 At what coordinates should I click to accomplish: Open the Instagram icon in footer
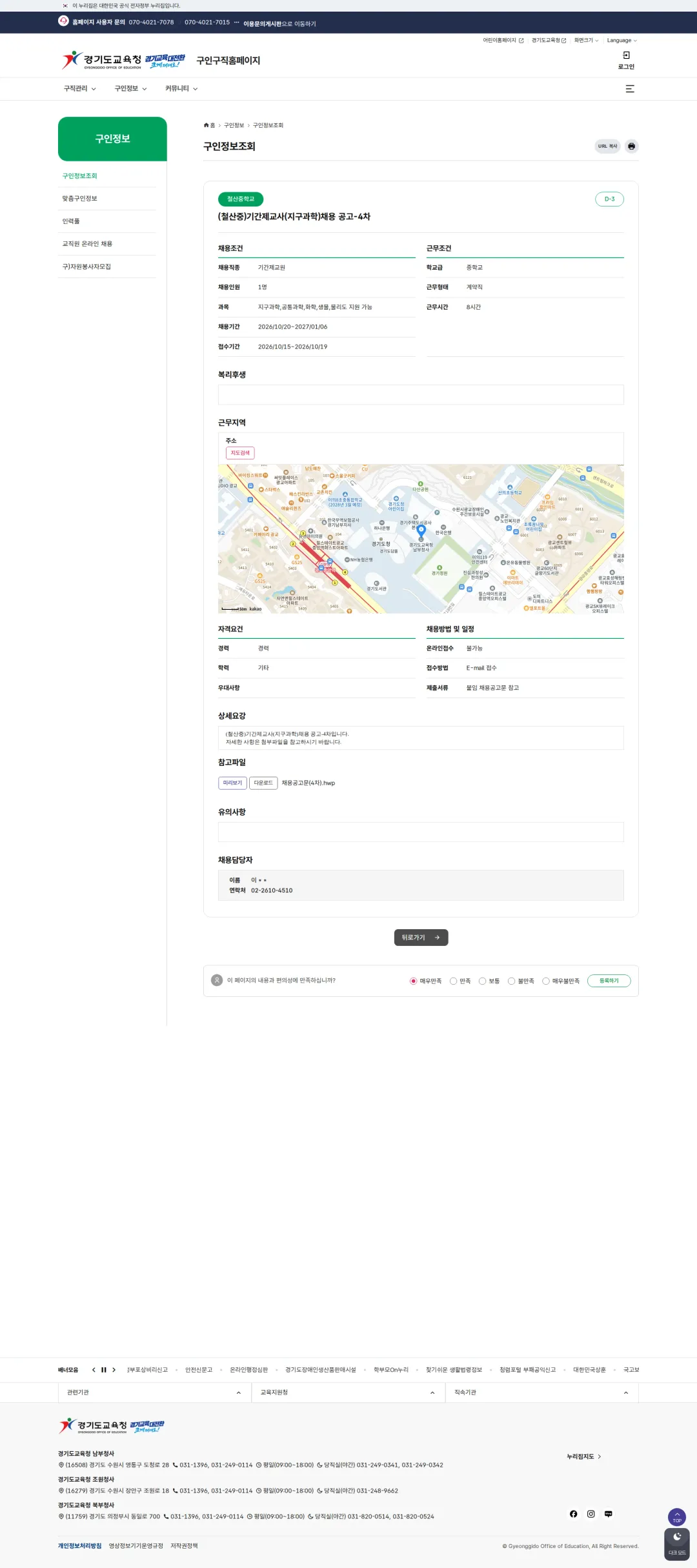click(x=591, y=1514)
